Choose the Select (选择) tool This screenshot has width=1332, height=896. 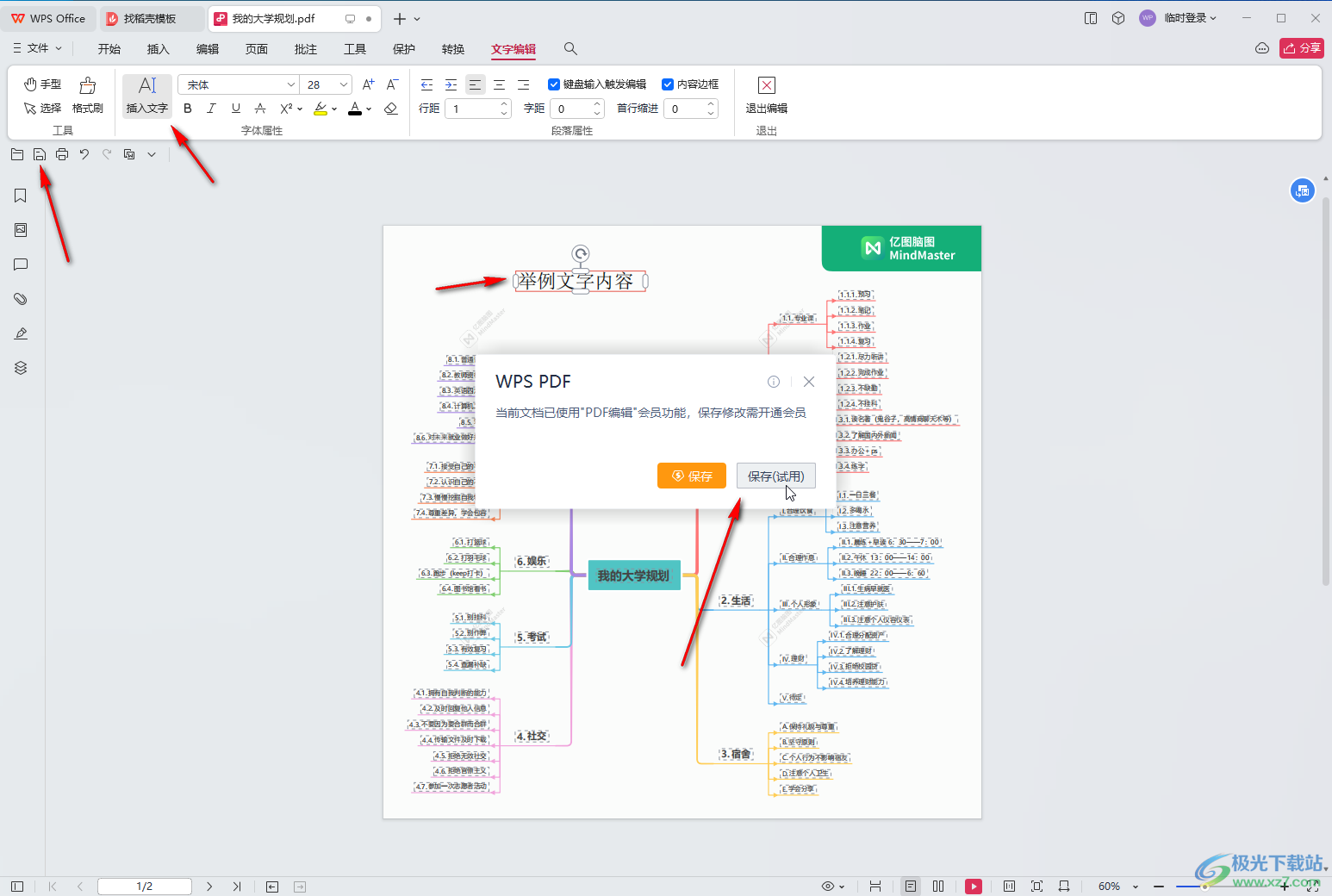click(x=42, y=109)
